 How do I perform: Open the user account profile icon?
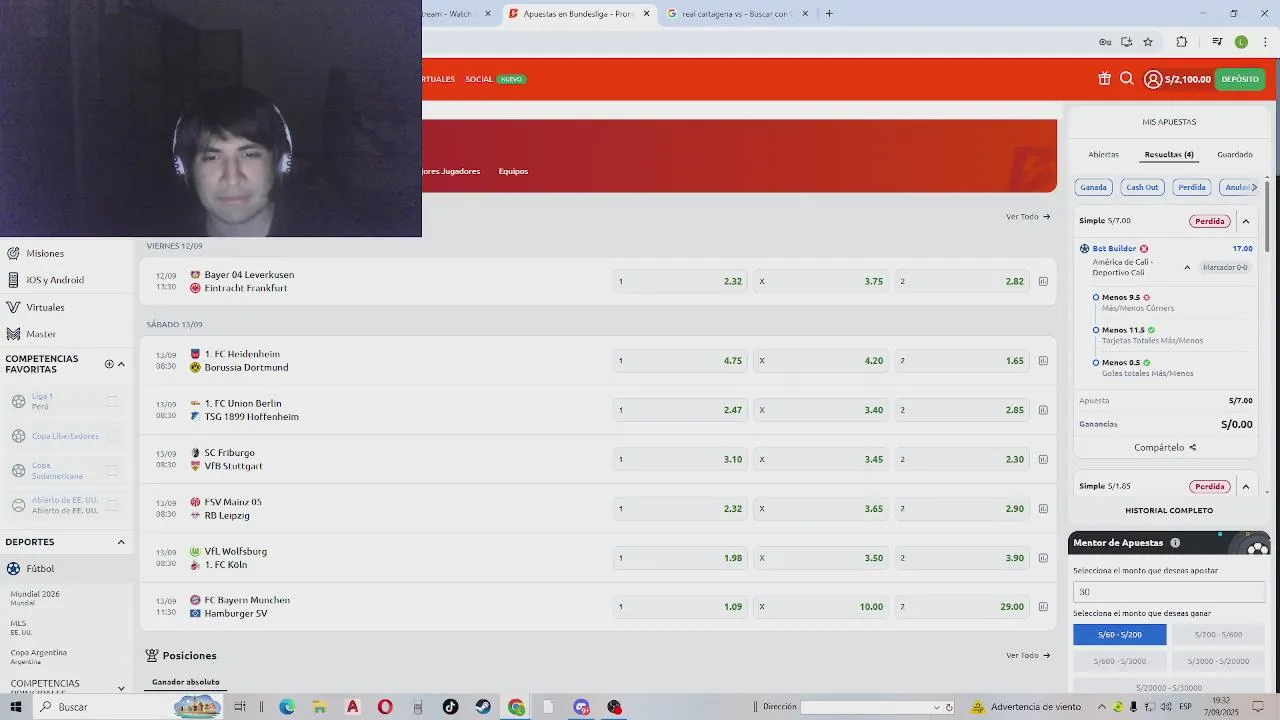pyautogui.click(x=1153, y=79)
